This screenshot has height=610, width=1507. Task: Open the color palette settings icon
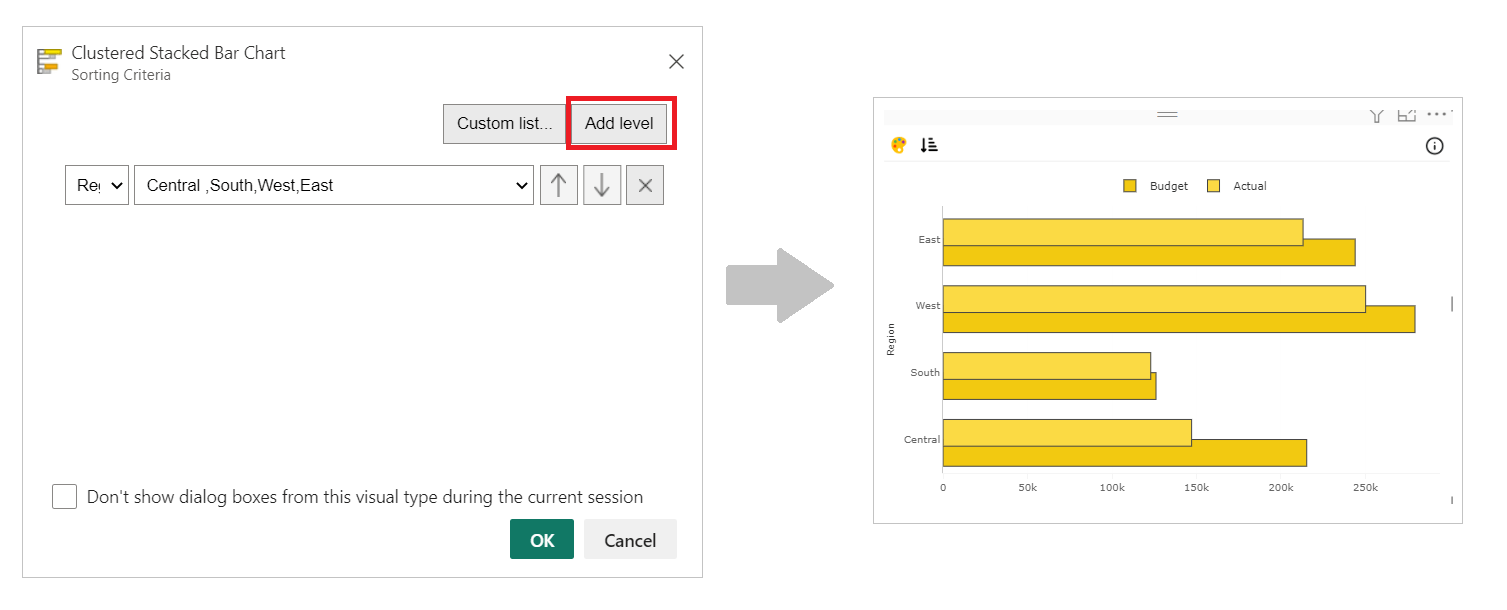point(898,145)
